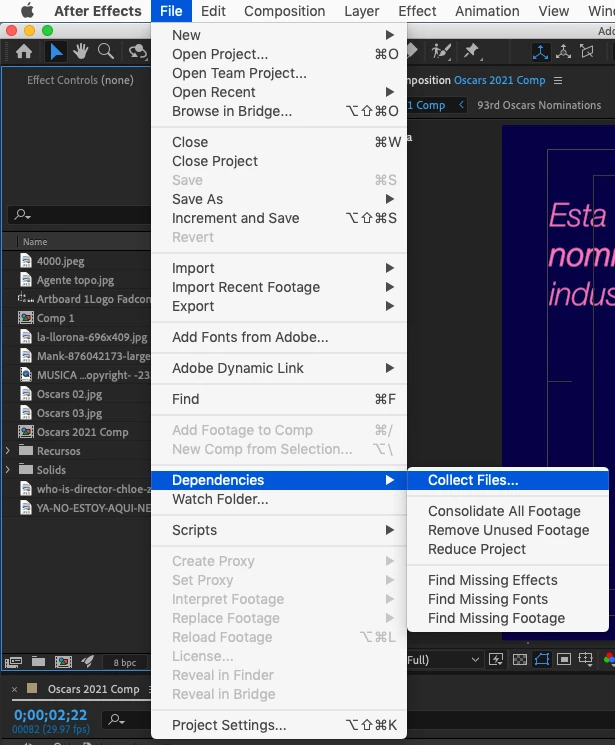
Task: Open the Scripts submenu
Action: [x=279, y=530]
